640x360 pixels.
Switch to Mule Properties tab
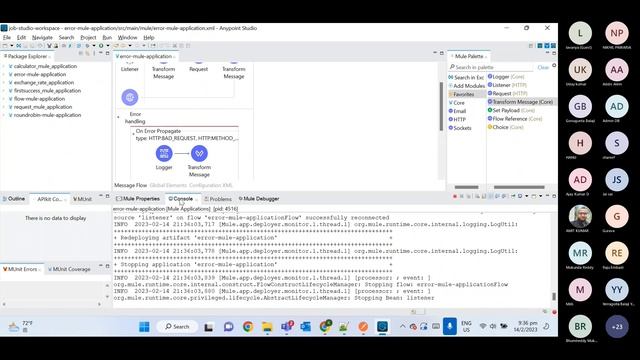(x=138, y=199)
